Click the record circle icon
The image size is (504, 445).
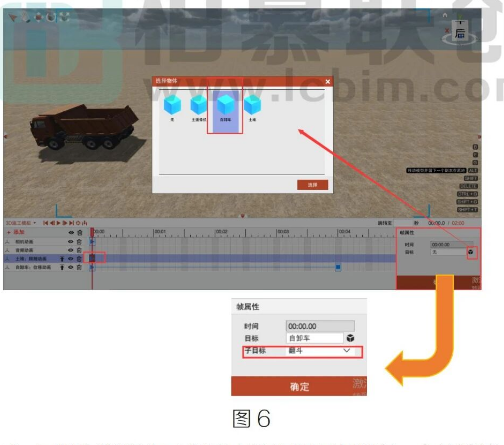click(78, 223)
